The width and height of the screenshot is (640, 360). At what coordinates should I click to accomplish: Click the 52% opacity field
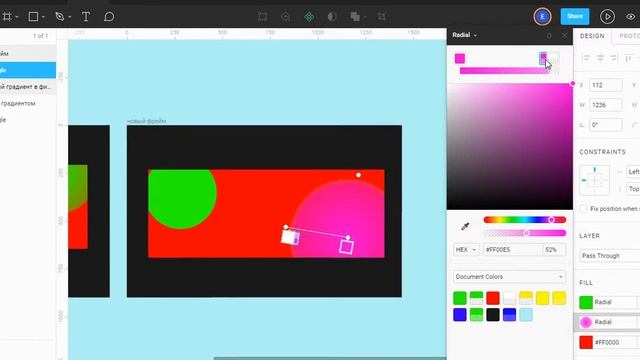[553, 249]
